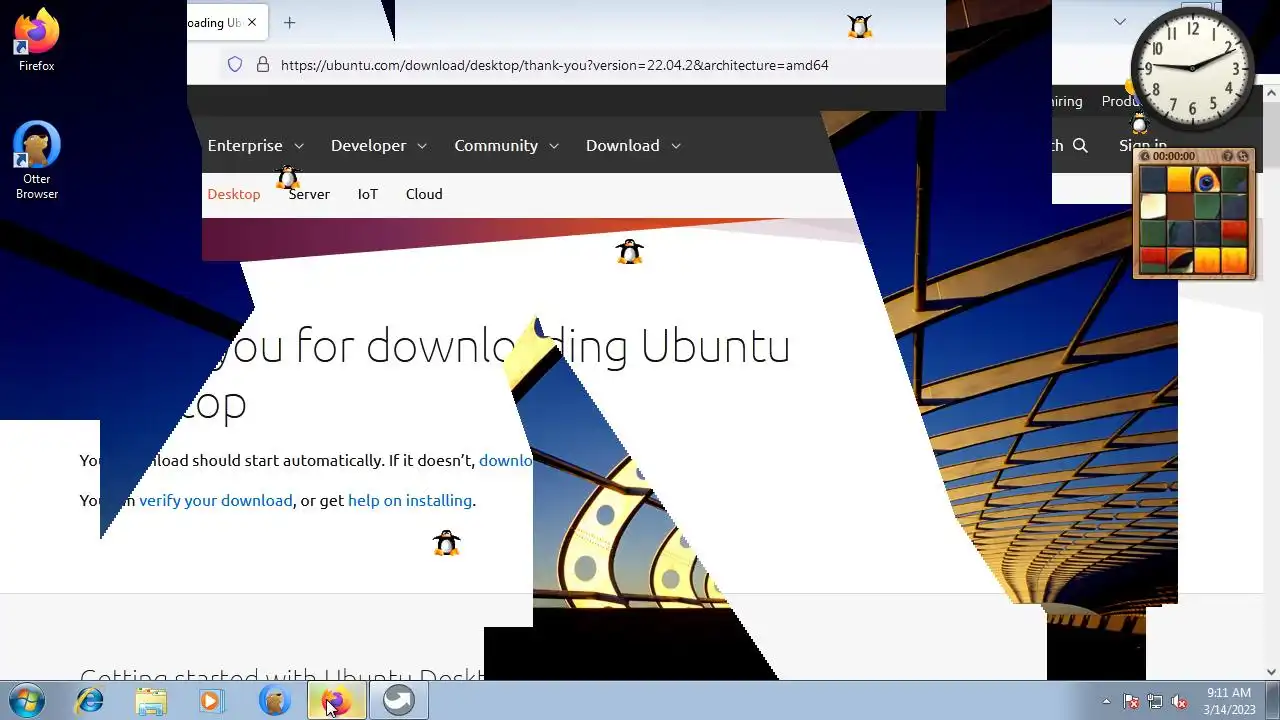Expand the Community menu

[x=506, y=145]
